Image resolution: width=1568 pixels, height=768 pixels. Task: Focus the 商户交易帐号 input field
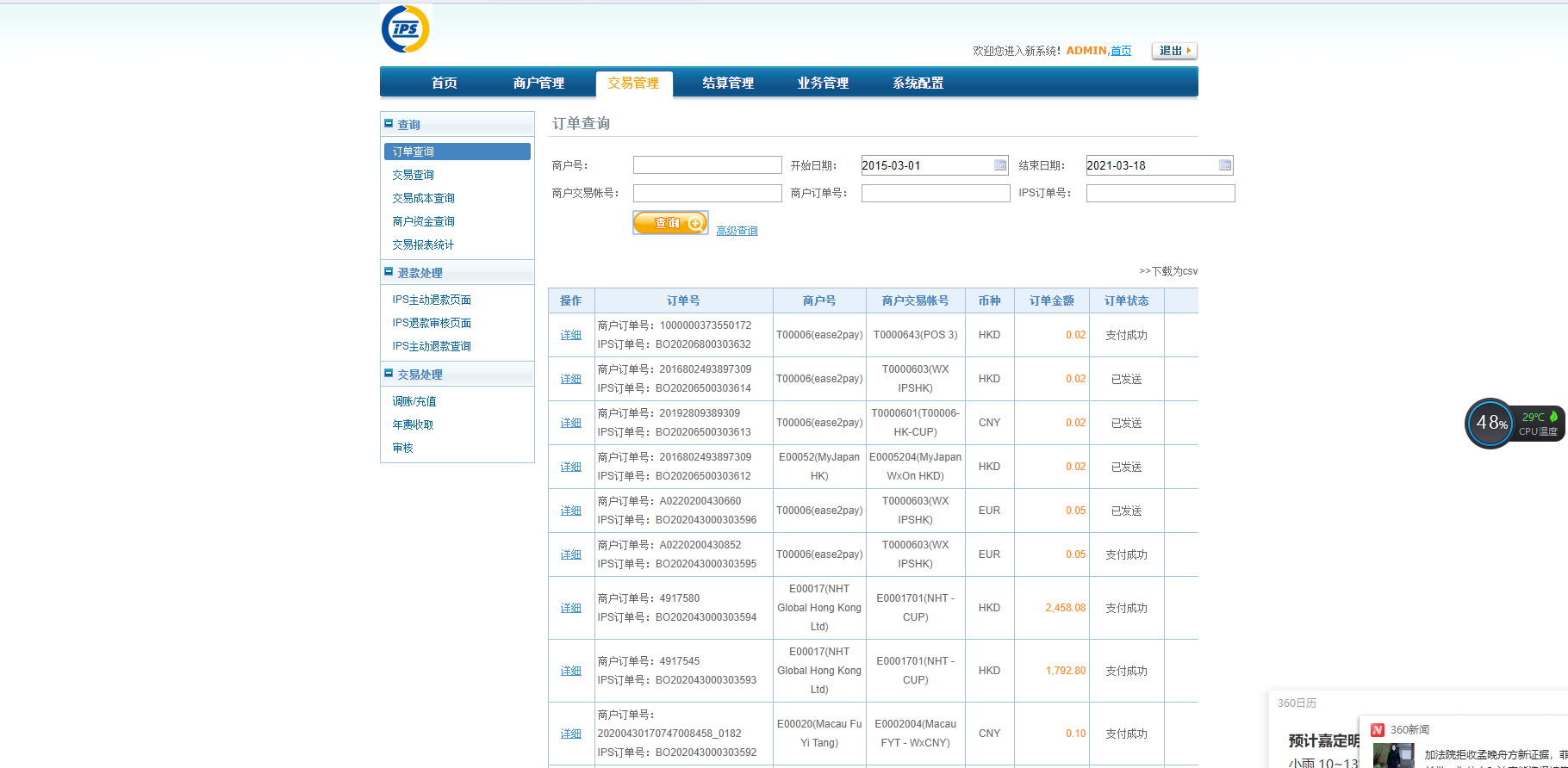pyautogui.click(x=707, y=193)
